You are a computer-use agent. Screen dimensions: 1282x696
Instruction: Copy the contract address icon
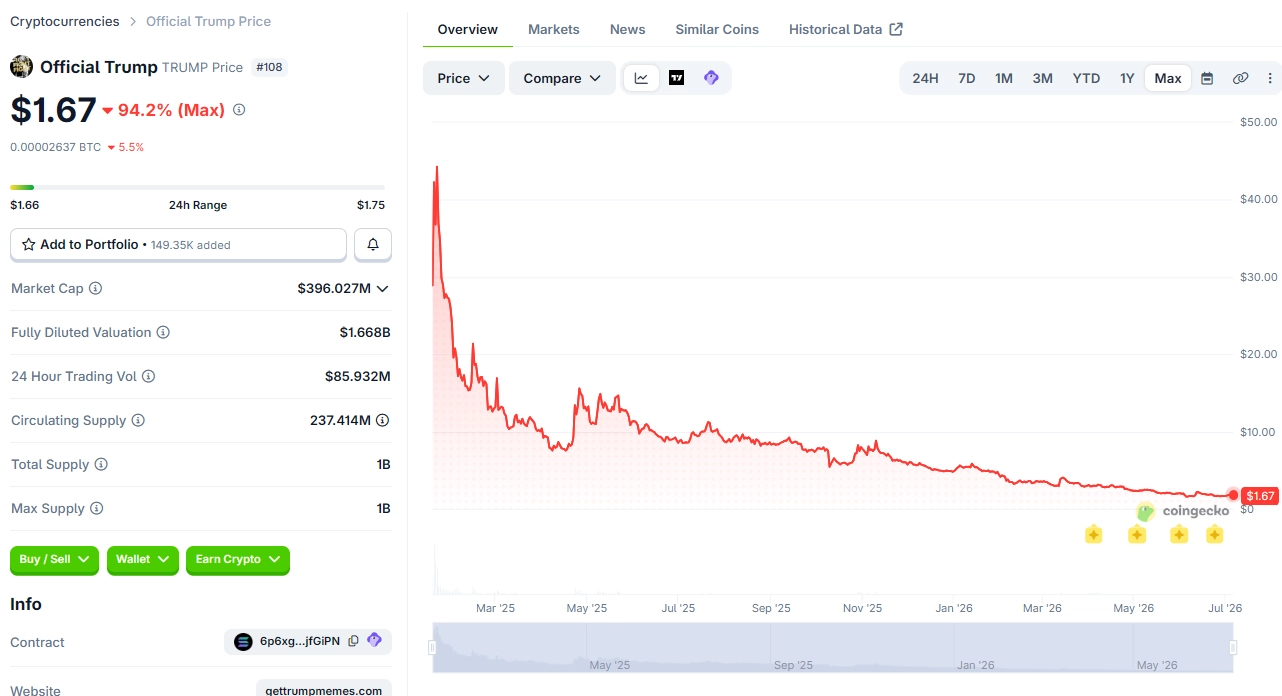pyautogui.click(x=353, y=641)
